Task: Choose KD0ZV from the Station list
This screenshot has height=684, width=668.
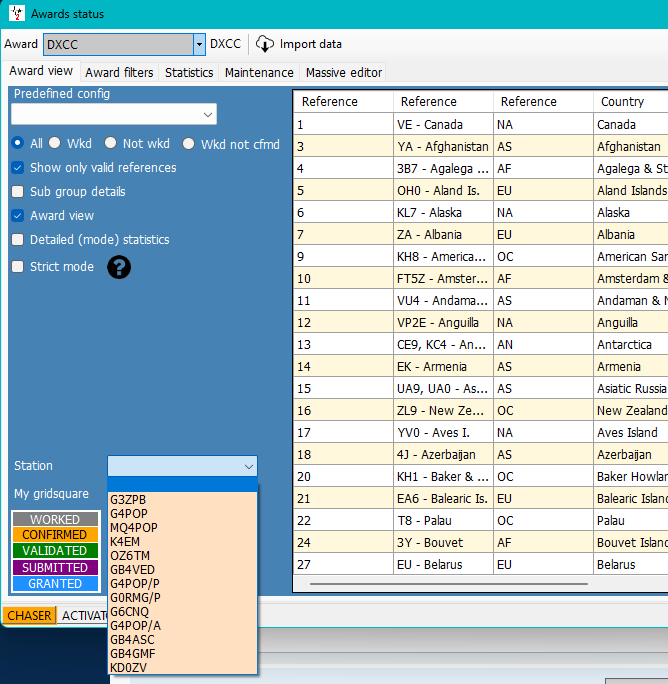Action: (182, 667)
